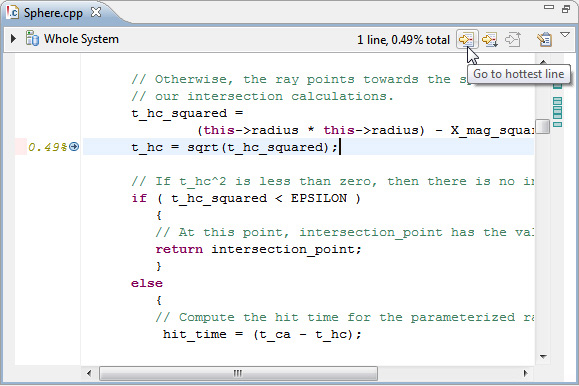Click the vertical scrollbar down arrow
The width and height of the screenshot is (579, 386).
point(543,356)
